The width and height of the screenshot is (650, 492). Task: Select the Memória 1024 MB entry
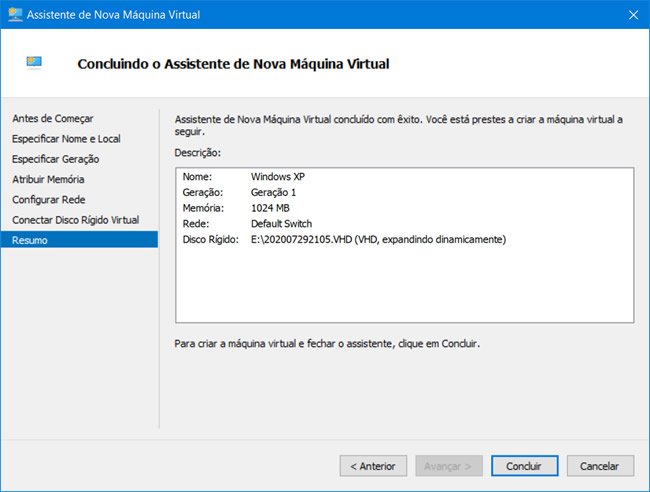click(x=268, y=208)
